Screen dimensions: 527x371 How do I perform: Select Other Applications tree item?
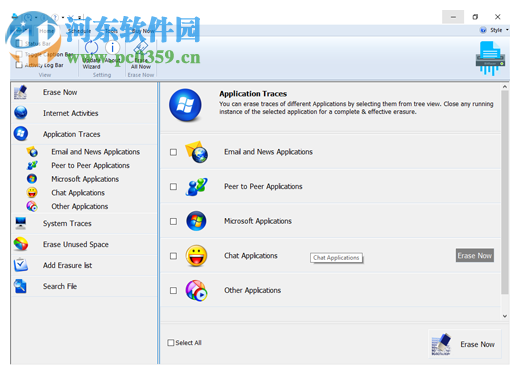[x=79, y=206]
